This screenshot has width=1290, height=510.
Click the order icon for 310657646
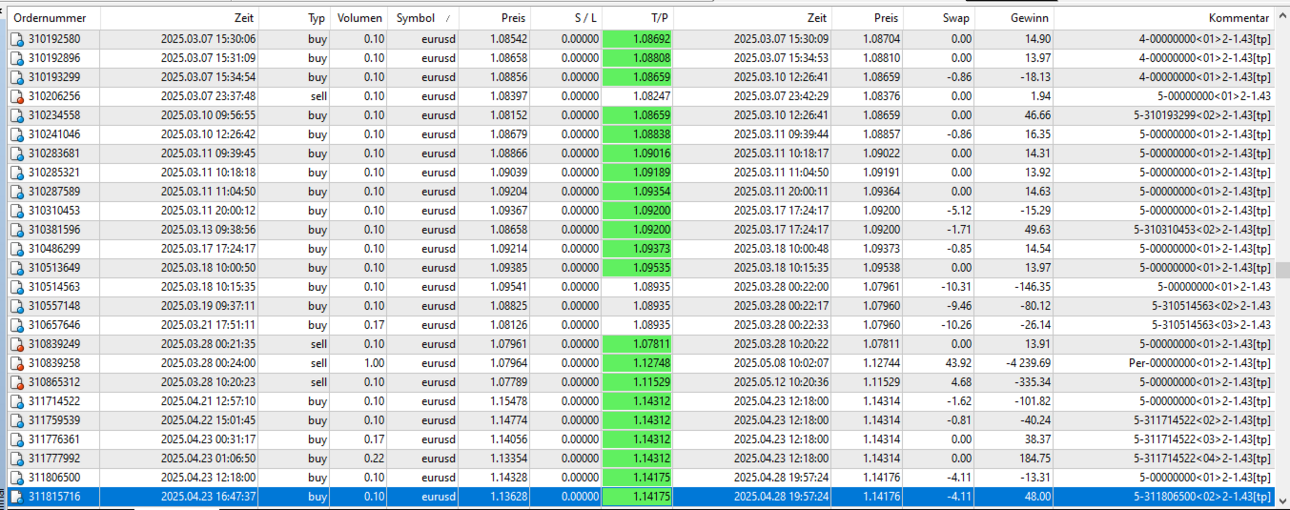click(17, 324)
